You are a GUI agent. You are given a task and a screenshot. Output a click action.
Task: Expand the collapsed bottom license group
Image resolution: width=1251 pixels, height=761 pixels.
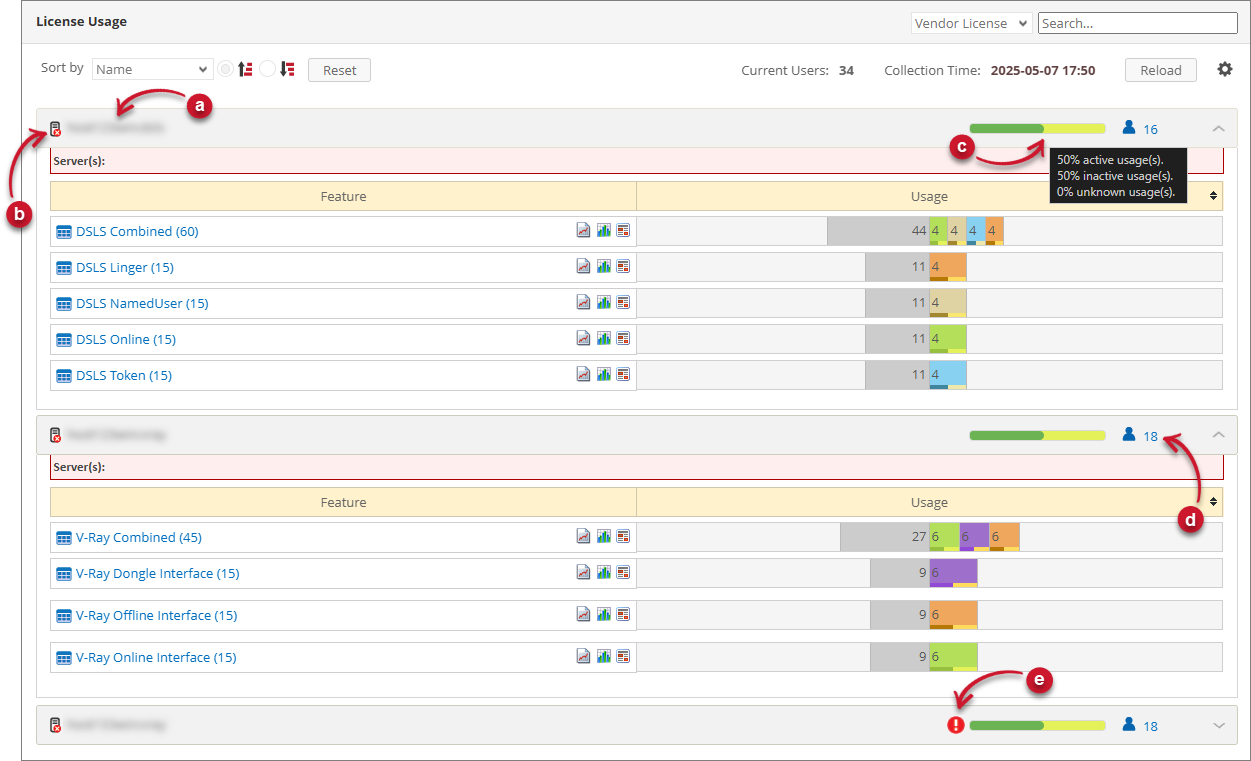coord(1218,726)
